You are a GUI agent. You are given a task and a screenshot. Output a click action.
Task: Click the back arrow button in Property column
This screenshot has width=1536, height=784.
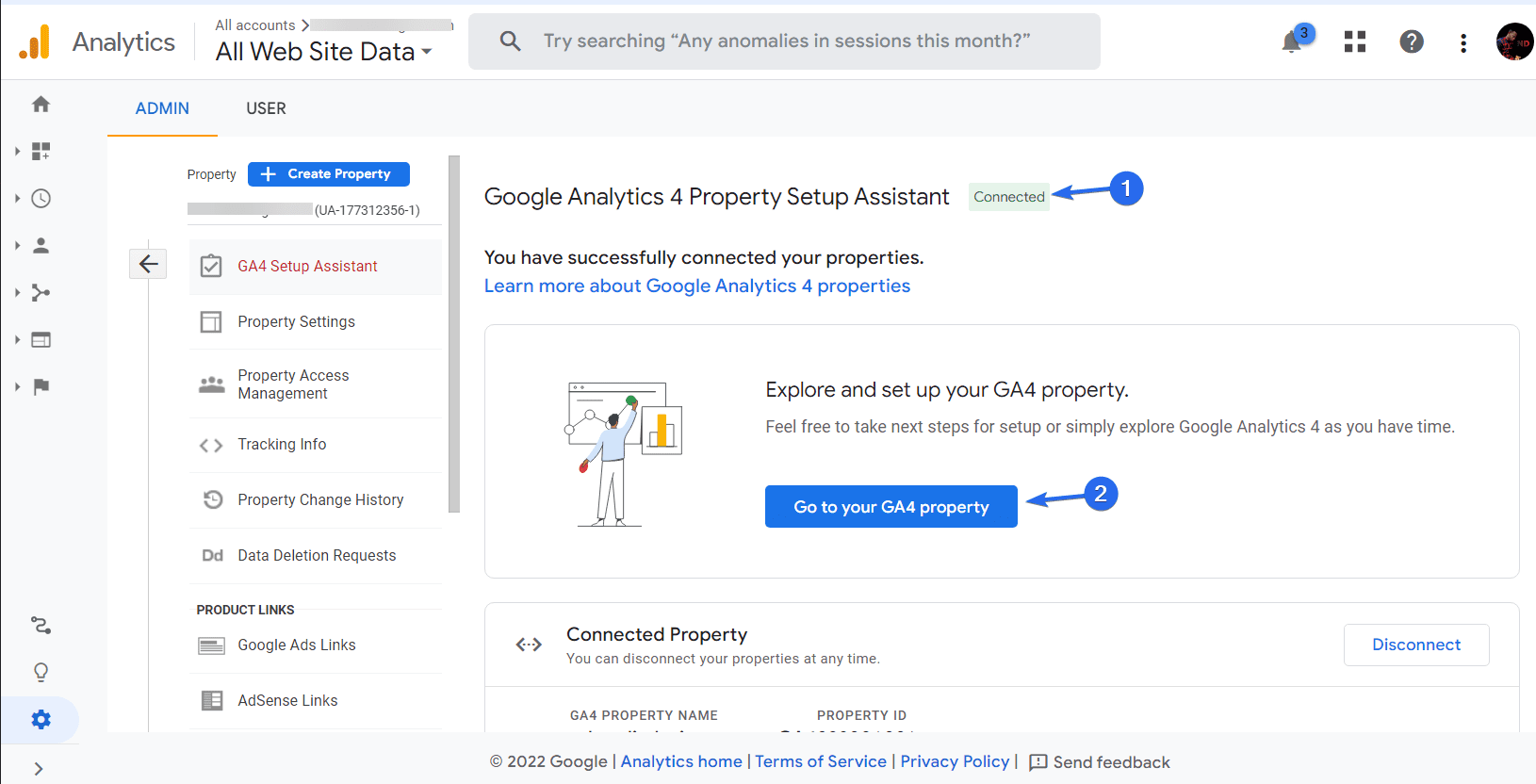148,264
